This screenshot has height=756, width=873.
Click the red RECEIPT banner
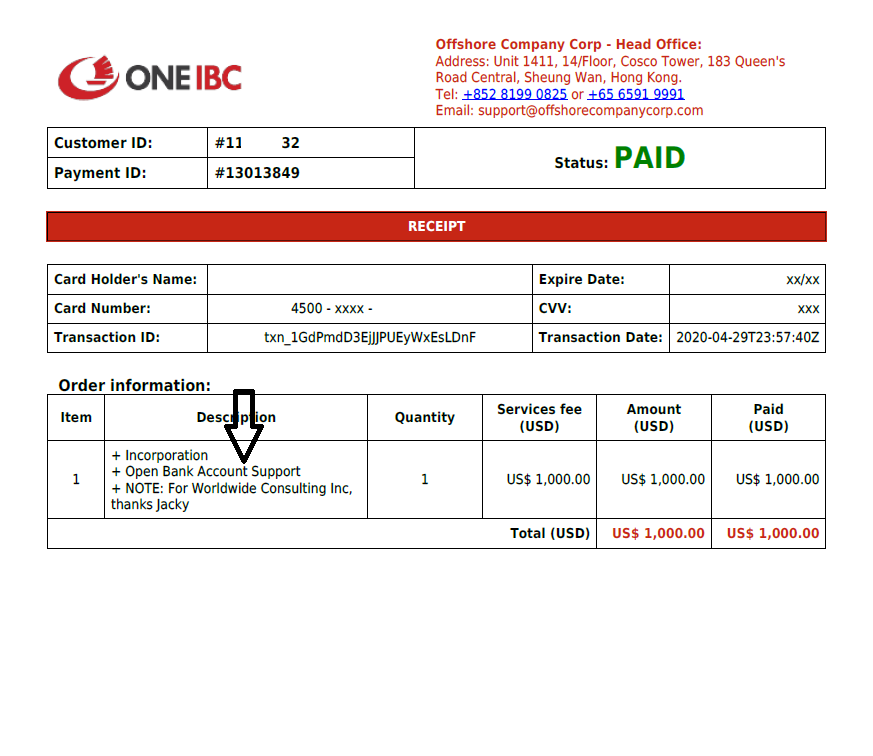pyautogui.click(x=436, y=227)
